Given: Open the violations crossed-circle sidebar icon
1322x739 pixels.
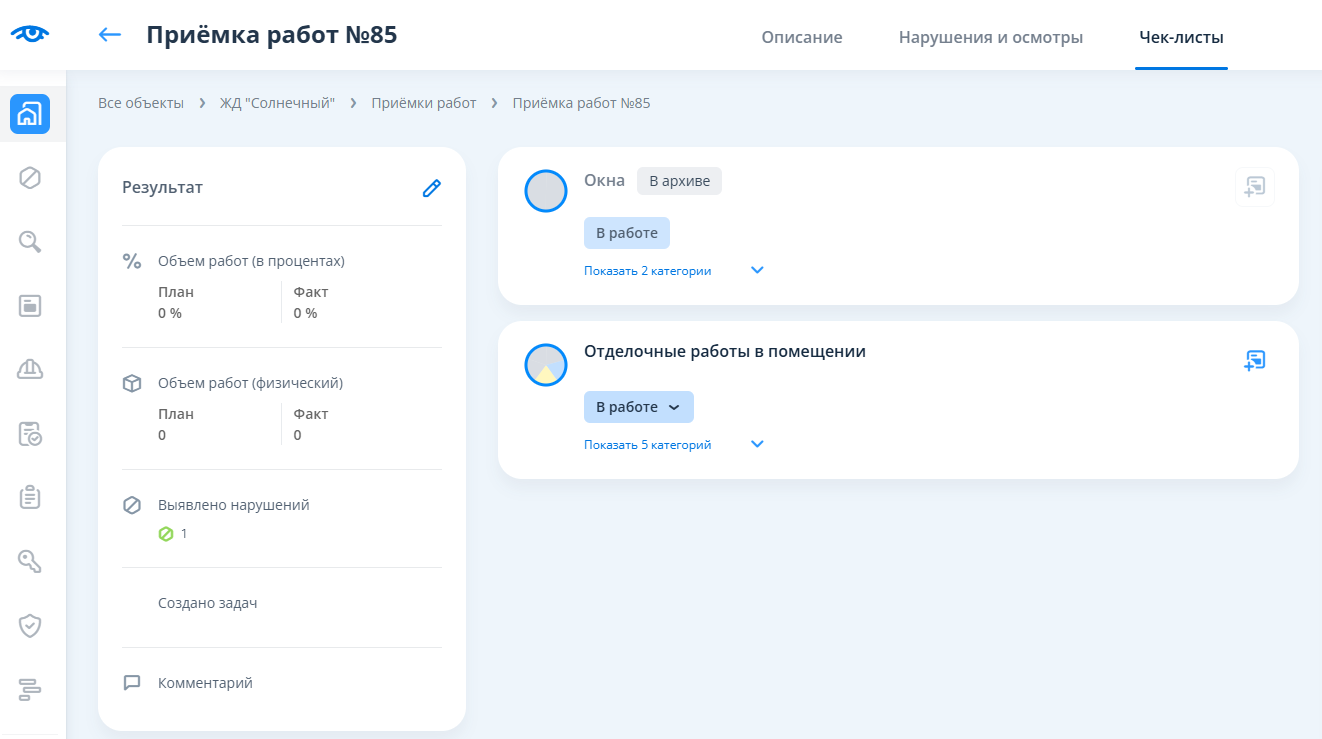Looking at the screenshot, I should tap(30, 178).
